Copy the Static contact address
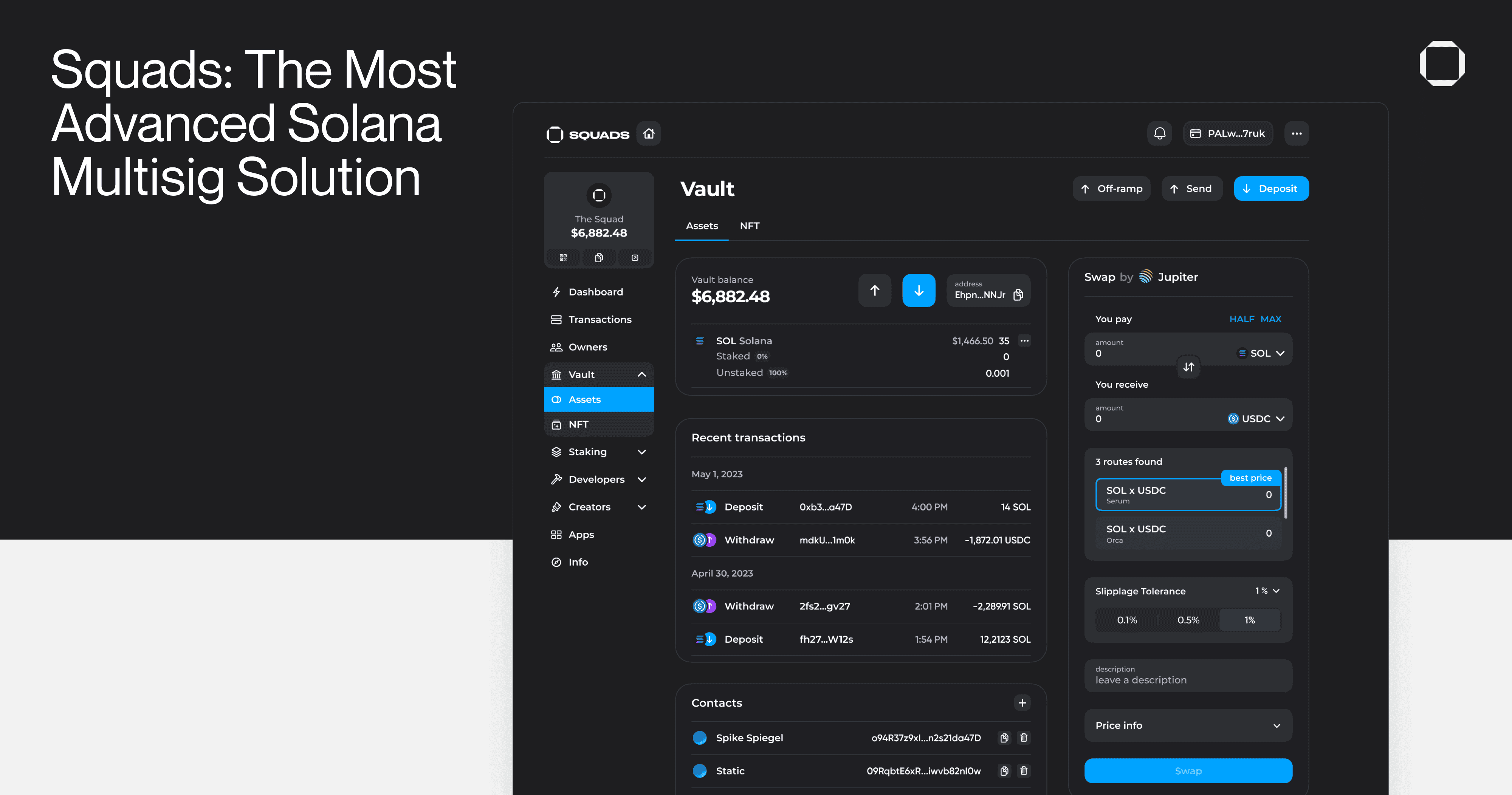Image resolution: width=1512 pixels, height=795 pixels. point(1004,771)
